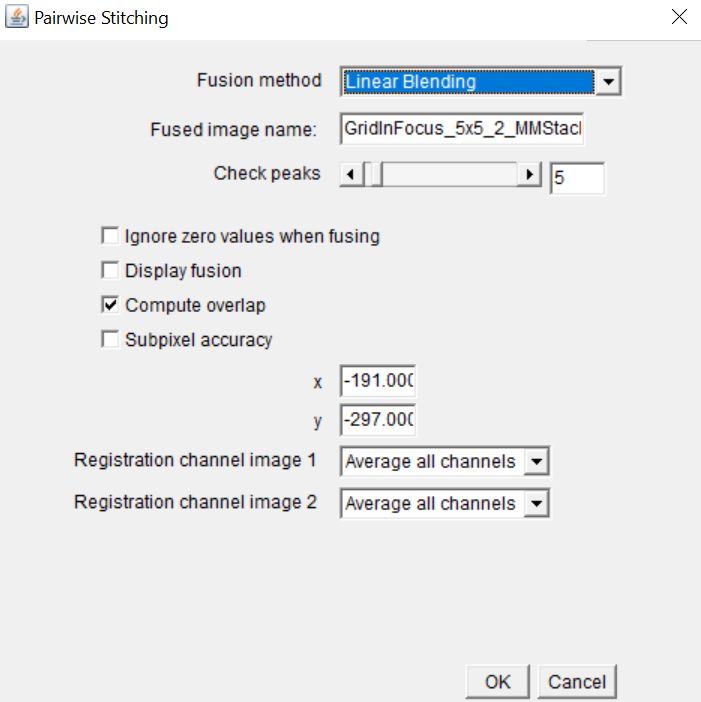
Task: Expand Registration channel image 1 dropdown
Action: pos(537,462)
